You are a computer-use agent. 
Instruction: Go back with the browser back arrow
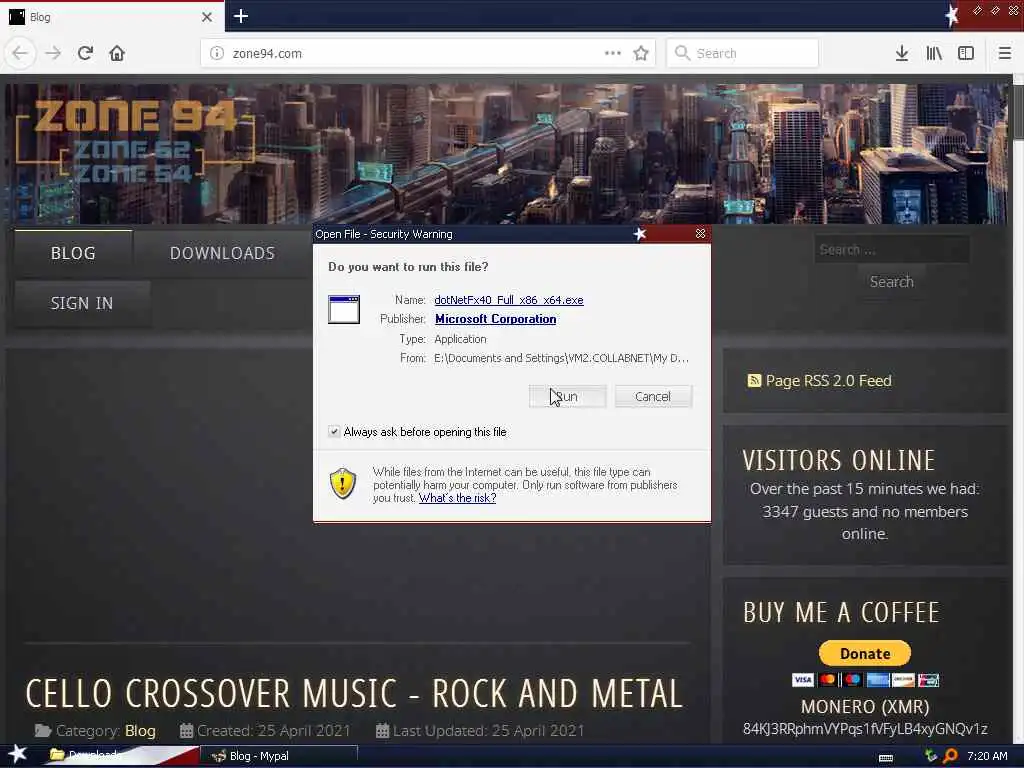[20, 53]
